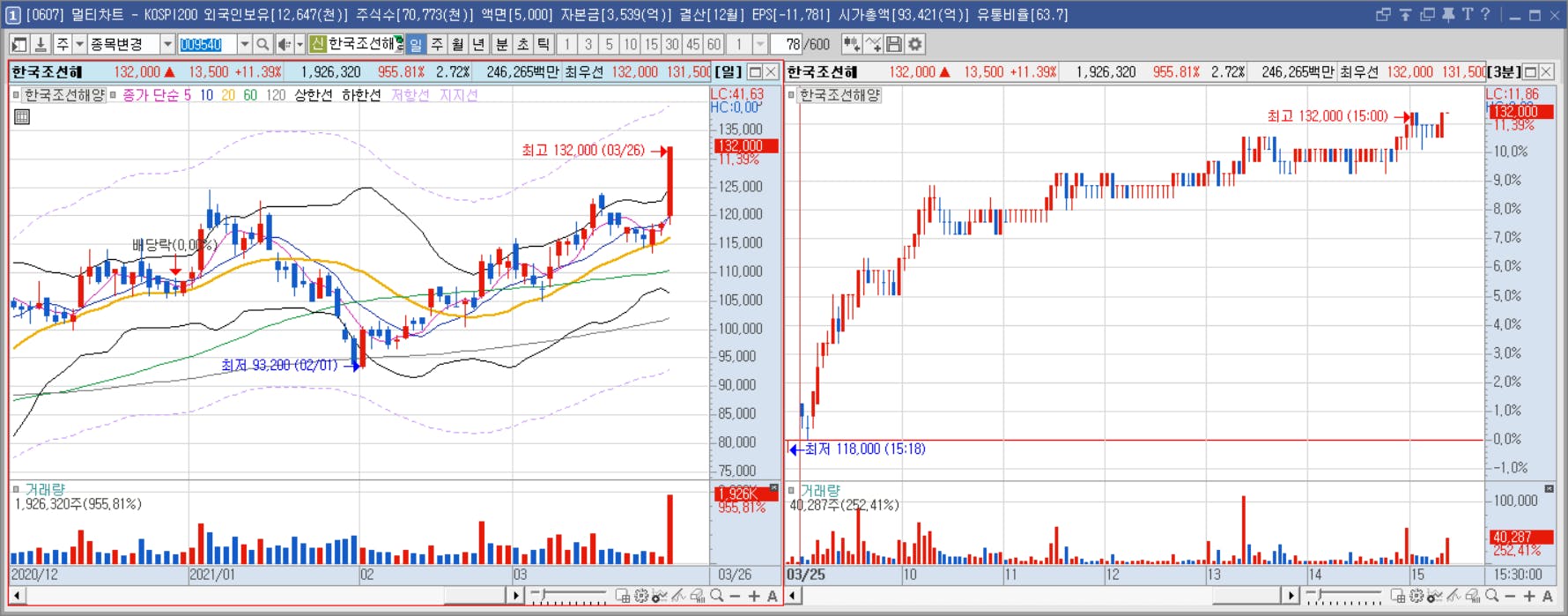Image resolution: width=1568 pixels, height=616 pixels.
Task: Click the right chart plus zoom-in icon
Action: pos(1529,597)
